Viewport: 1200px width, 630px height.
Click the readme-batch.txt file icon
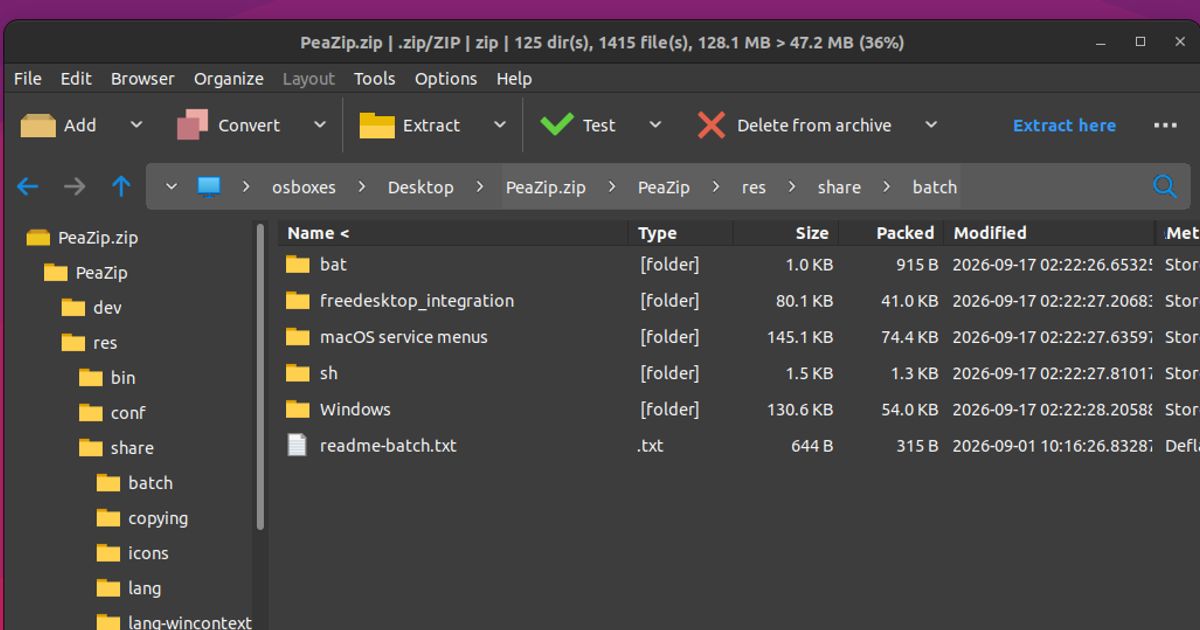coord(297,445)
